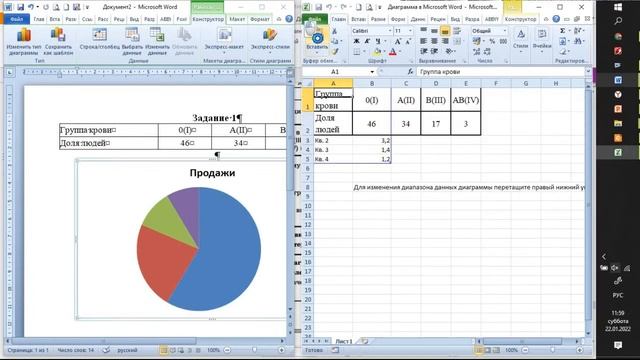Open Конструктор tab in Word
Image resolution: width=640 pixels, height=360 pixels.
coord(208,19)
